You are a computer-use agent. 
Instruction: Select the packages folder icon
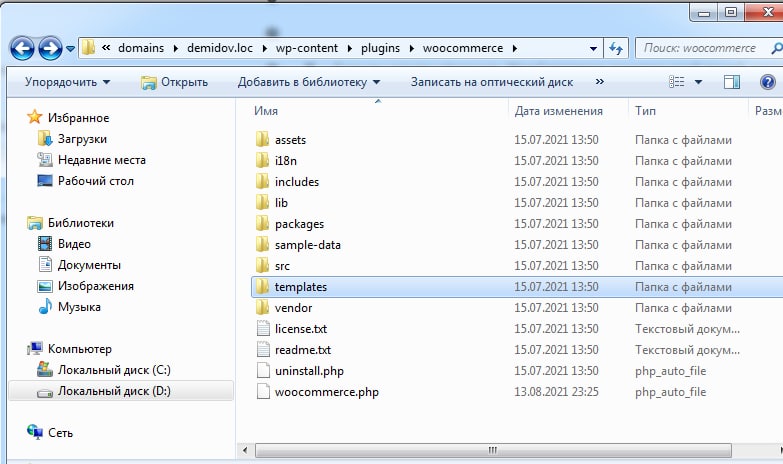(x=262, y=223)
